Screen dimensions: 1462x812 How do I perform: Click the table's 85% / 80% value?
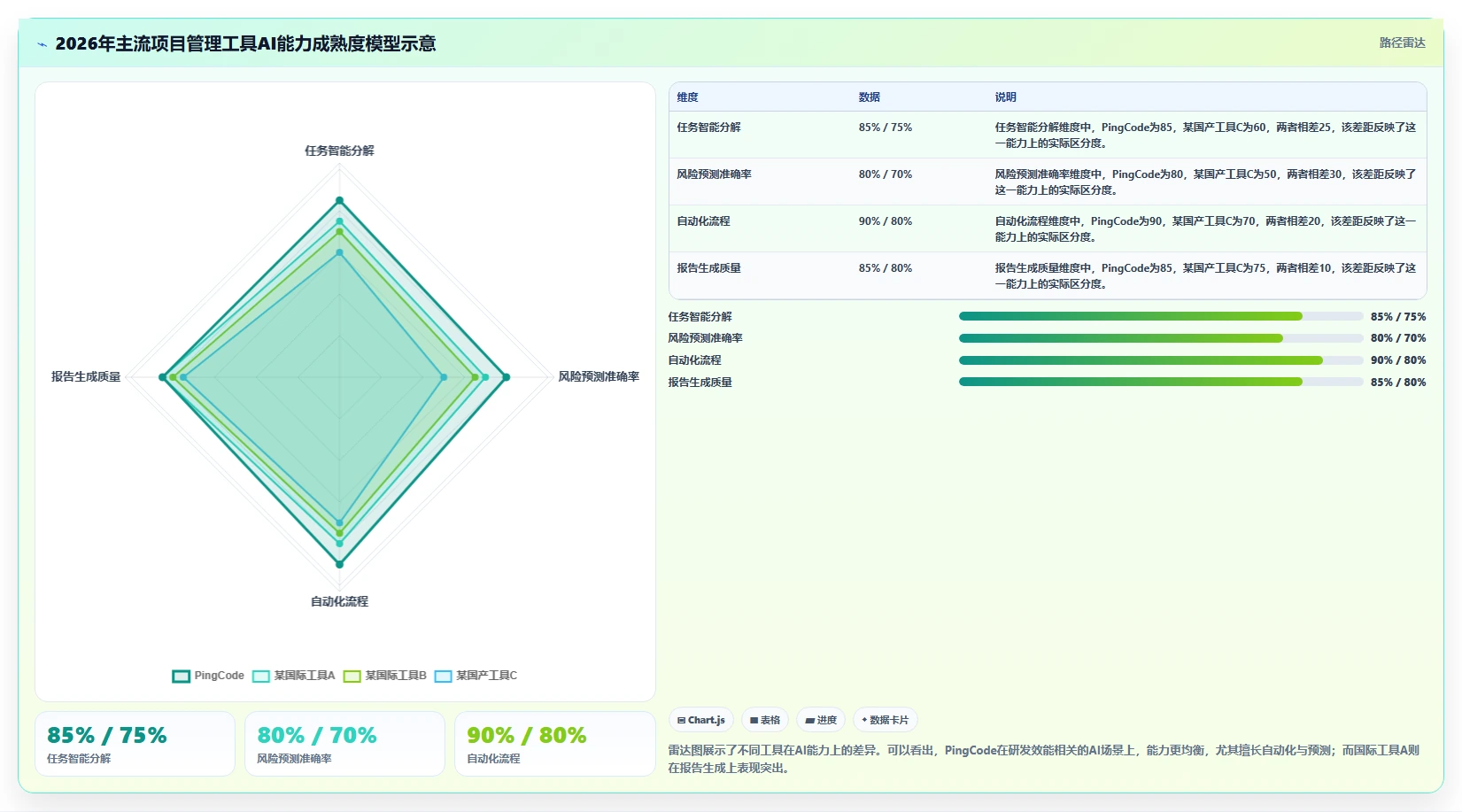(x=886, y=268)
